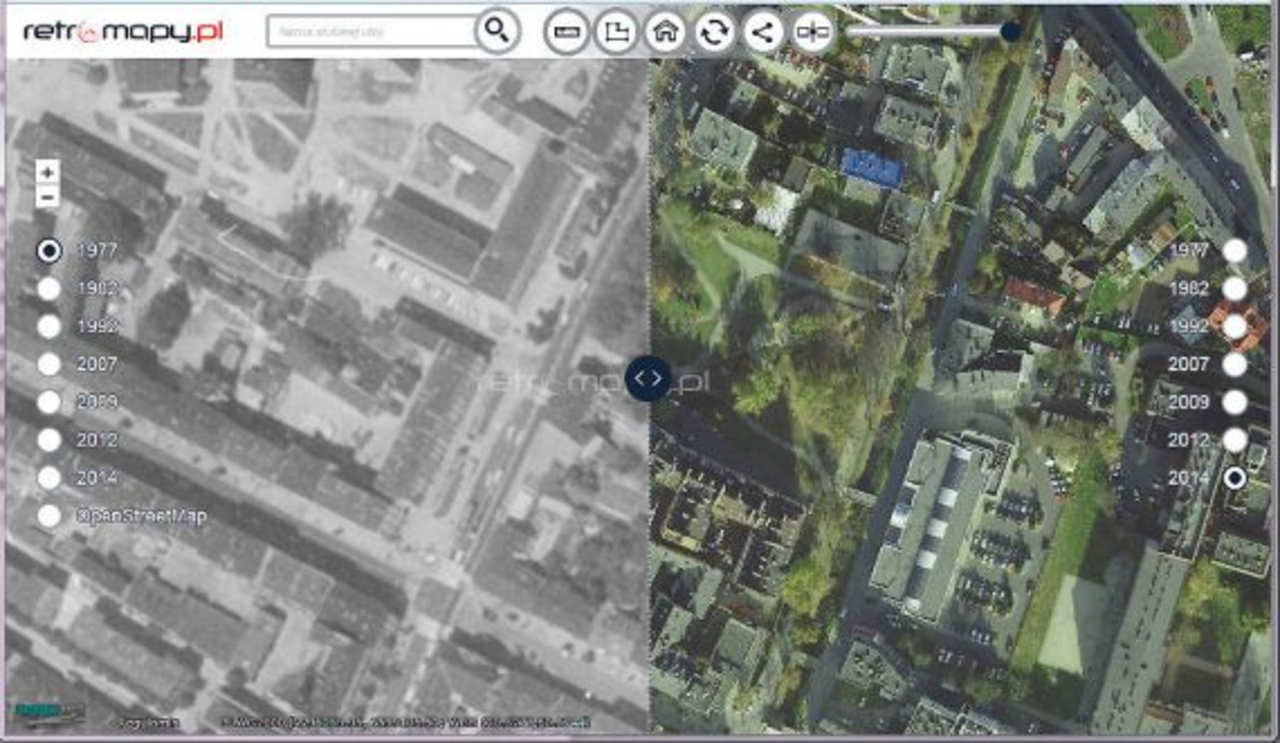The height and width of the screenshot is (743, 1280).
Task: Open the share map icon
Action: click(763, 32)
